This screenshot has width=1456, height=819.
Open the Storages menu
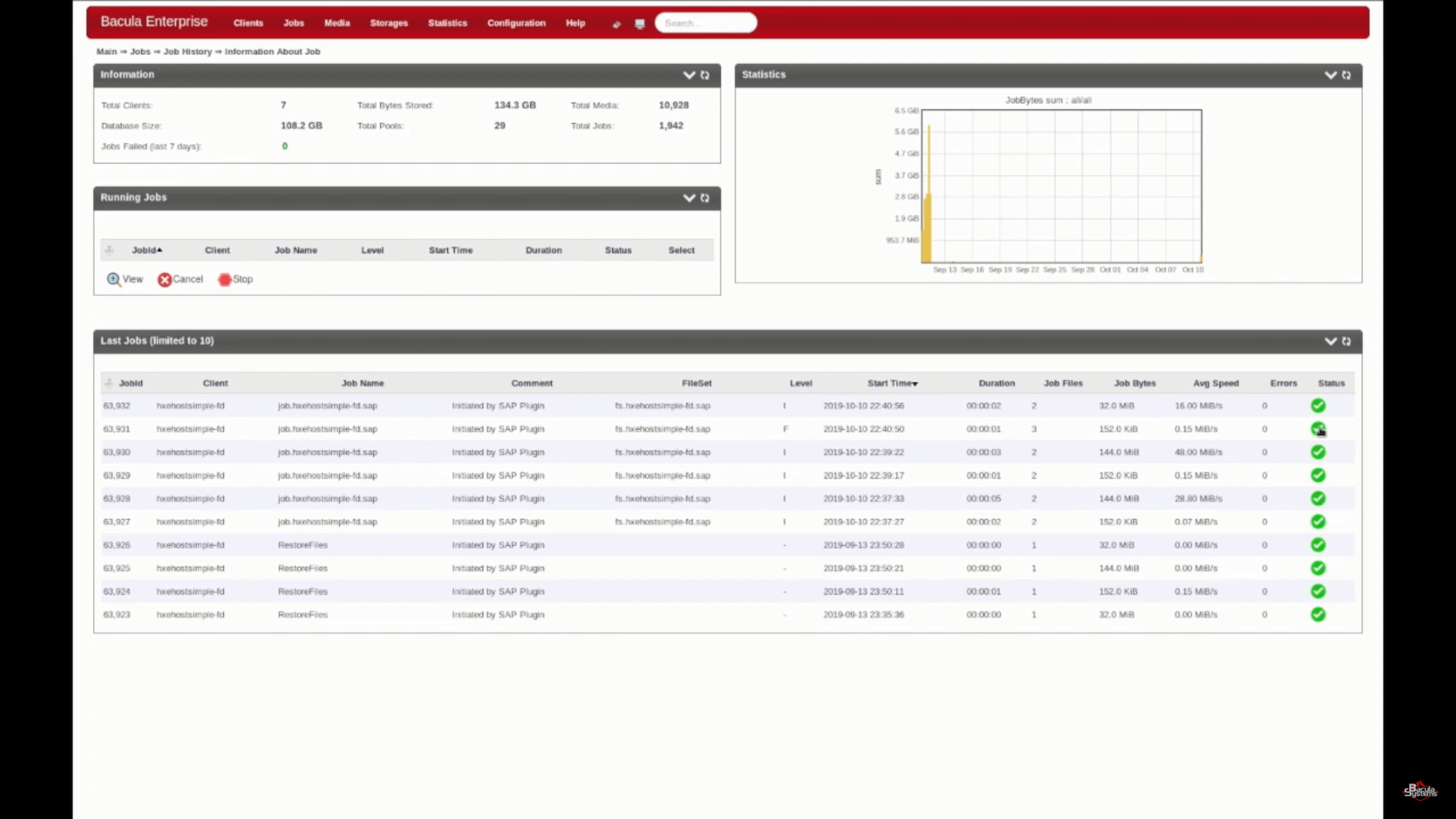[389, 24]
